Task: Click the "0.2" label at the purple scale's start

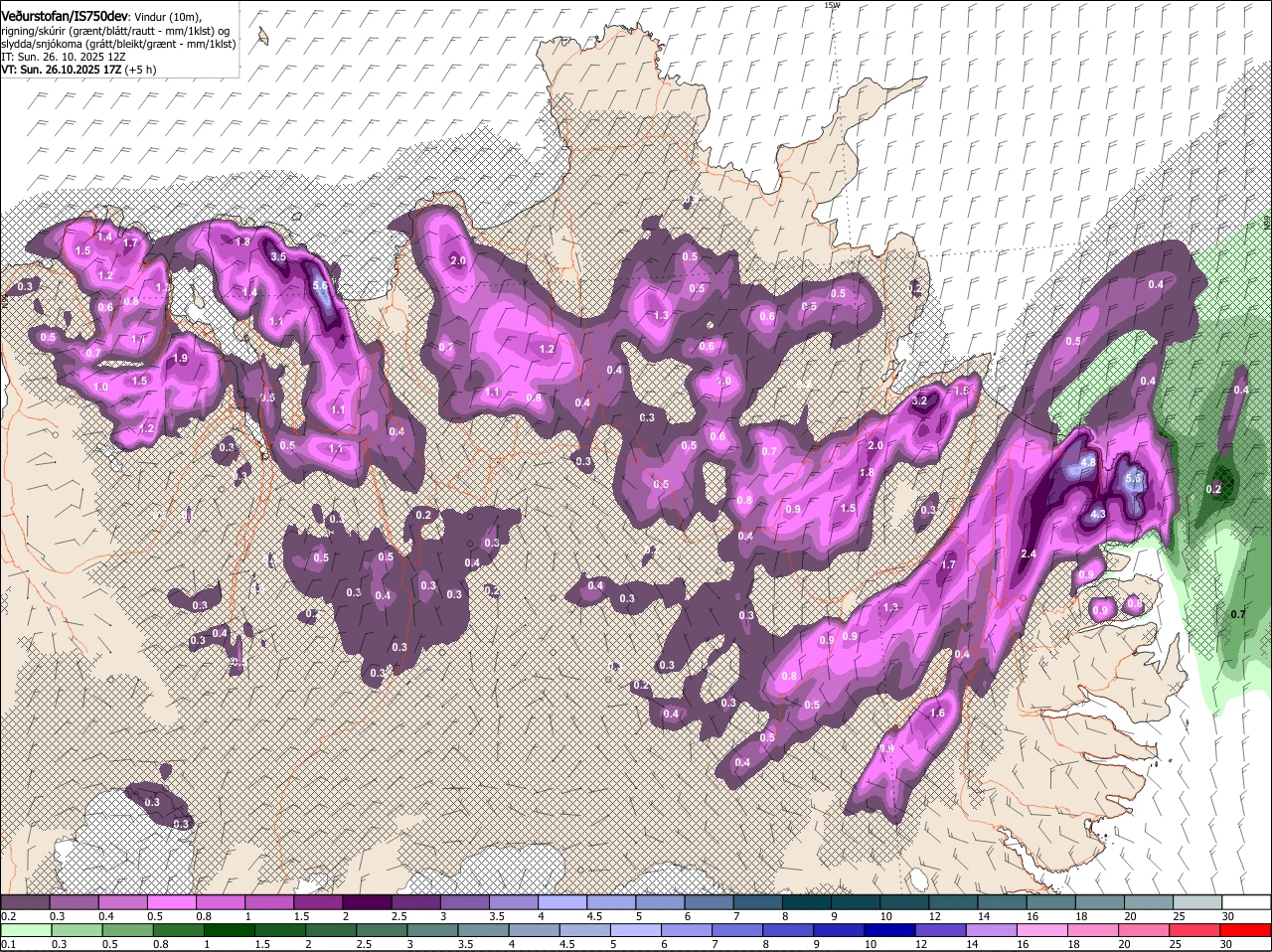Action: pos(8,915)
